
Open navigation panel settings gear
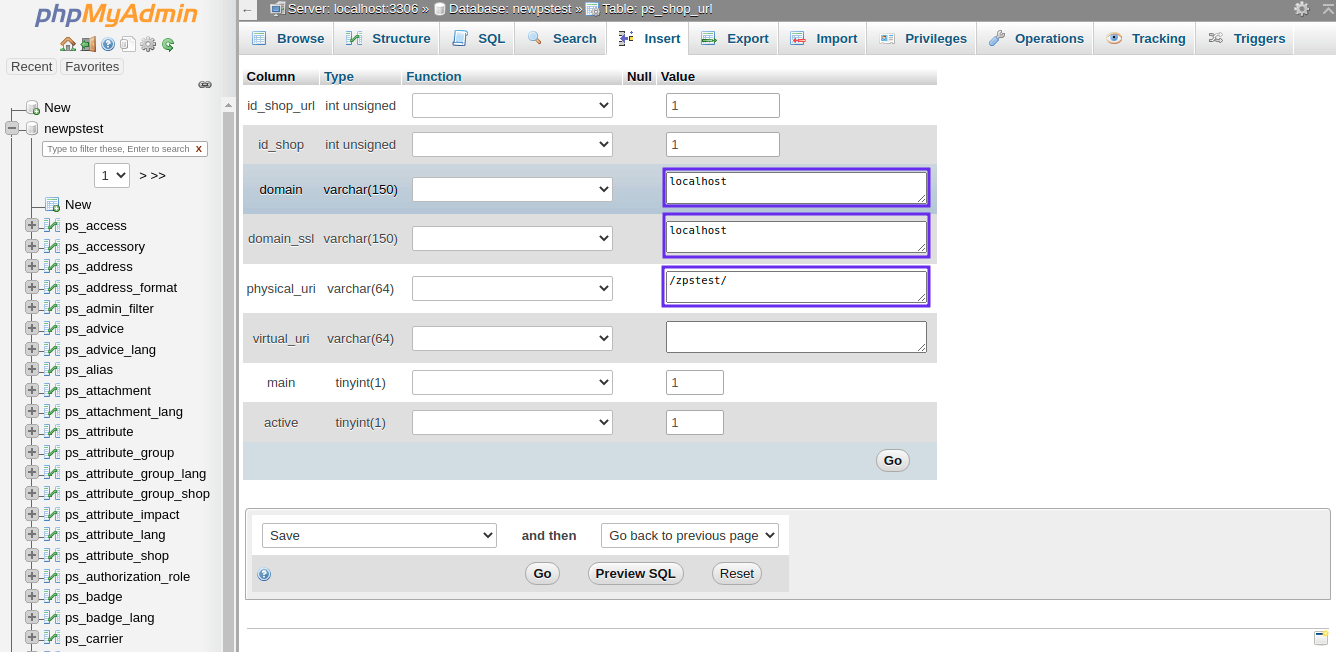tap(148, 45)
